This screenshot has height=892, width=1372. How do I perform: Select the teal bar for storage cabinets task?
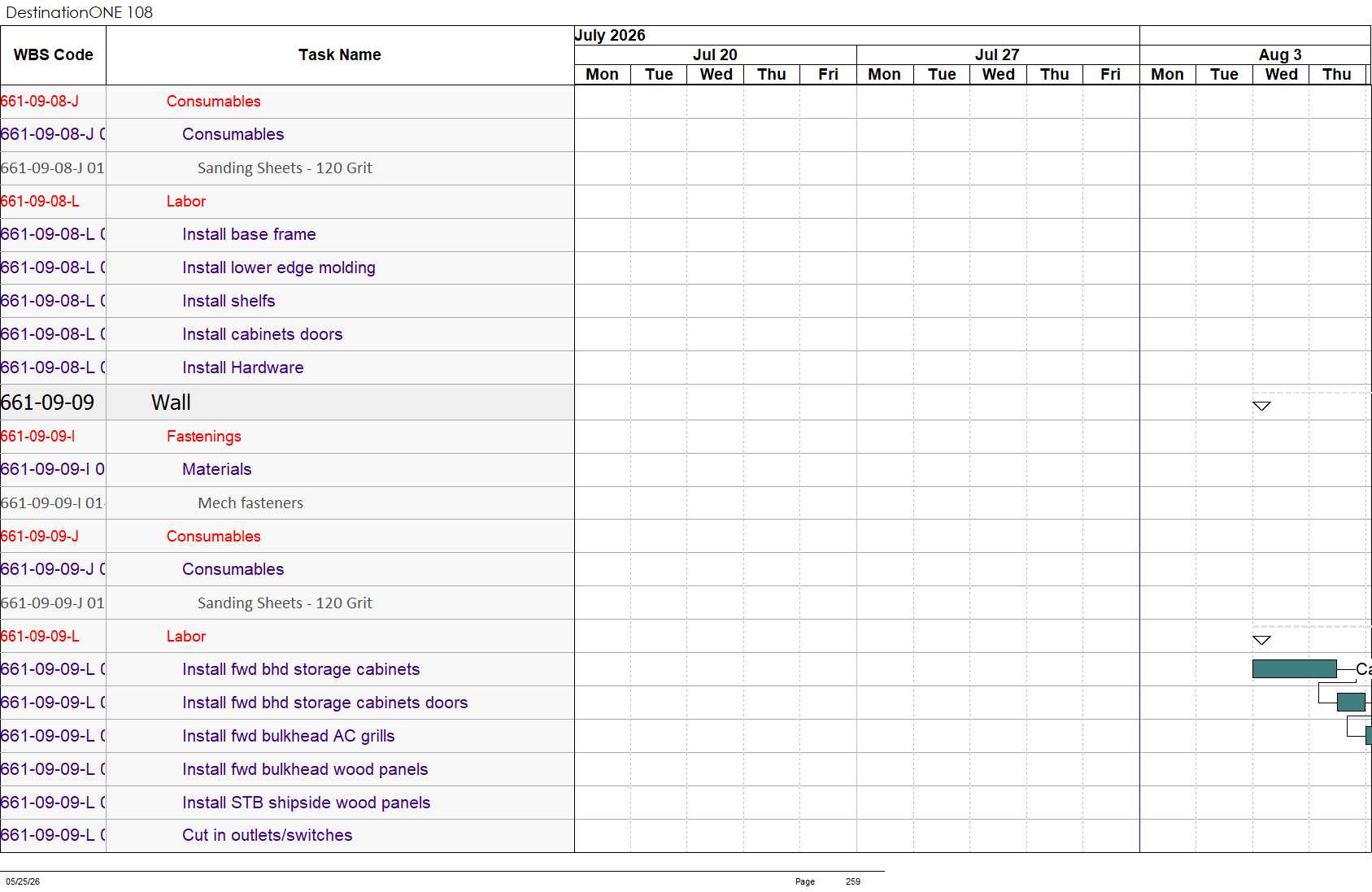tap(1295, 669)
